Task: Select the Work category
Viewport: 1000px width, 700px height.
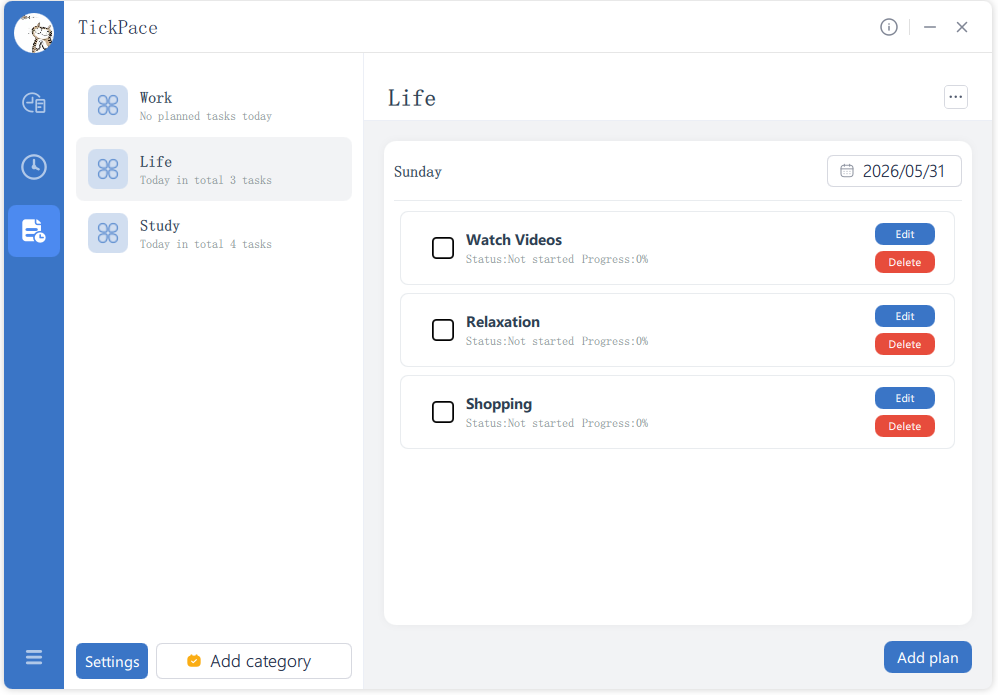Action: pyautogui.click(x=214, y=105)
